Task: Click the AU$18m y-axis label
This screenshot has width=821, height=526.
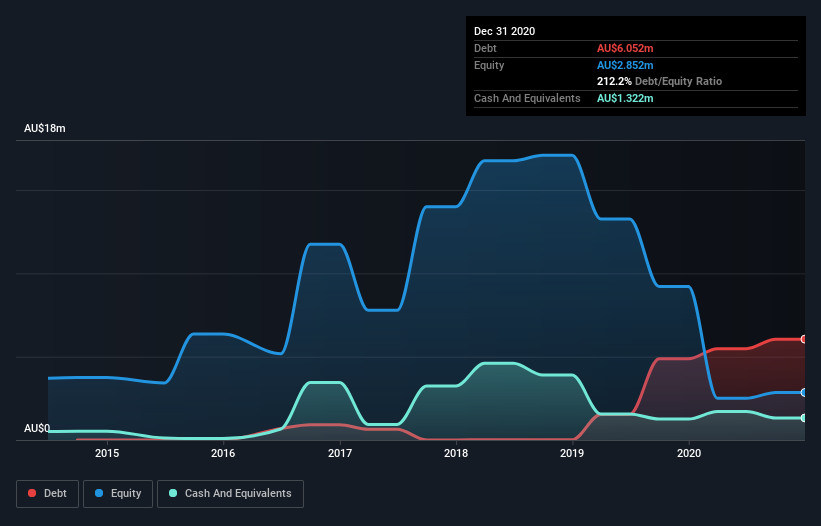Action: 45,128
